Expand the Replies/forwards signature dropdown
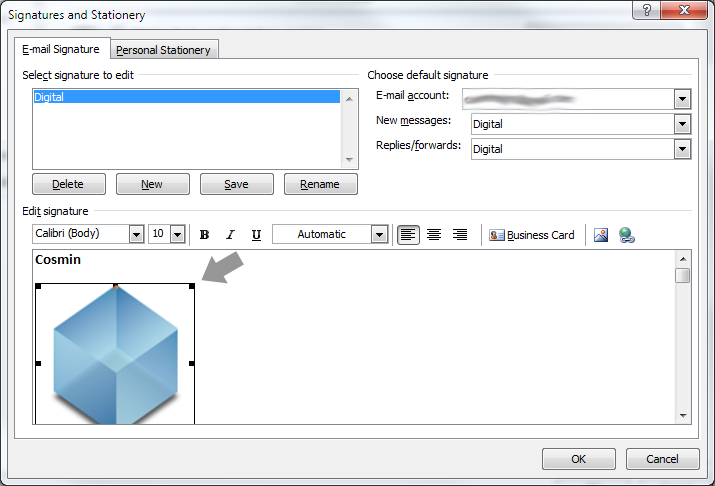 (x=682, y=149)
